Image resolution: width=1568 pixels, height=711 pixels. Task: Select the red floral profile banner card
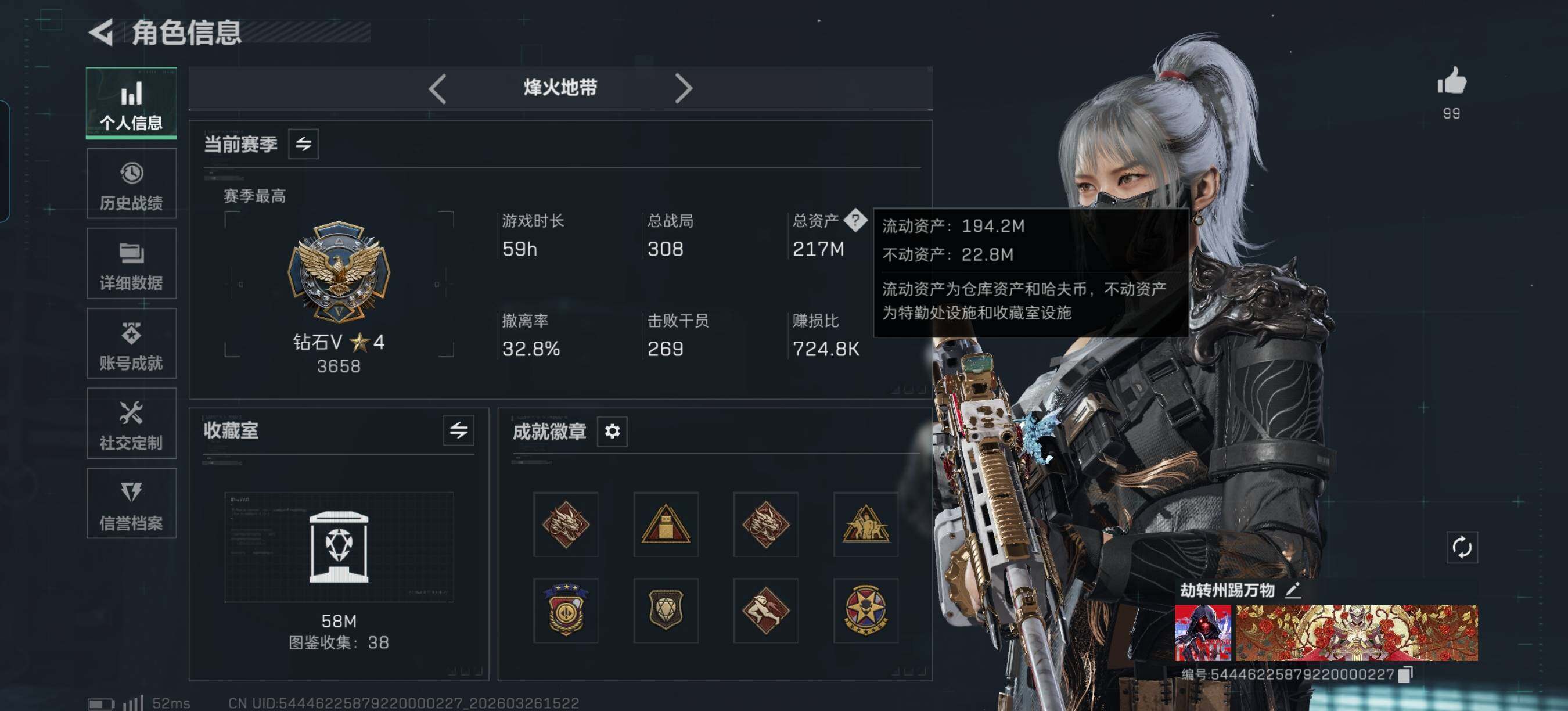pos(1356,633)
